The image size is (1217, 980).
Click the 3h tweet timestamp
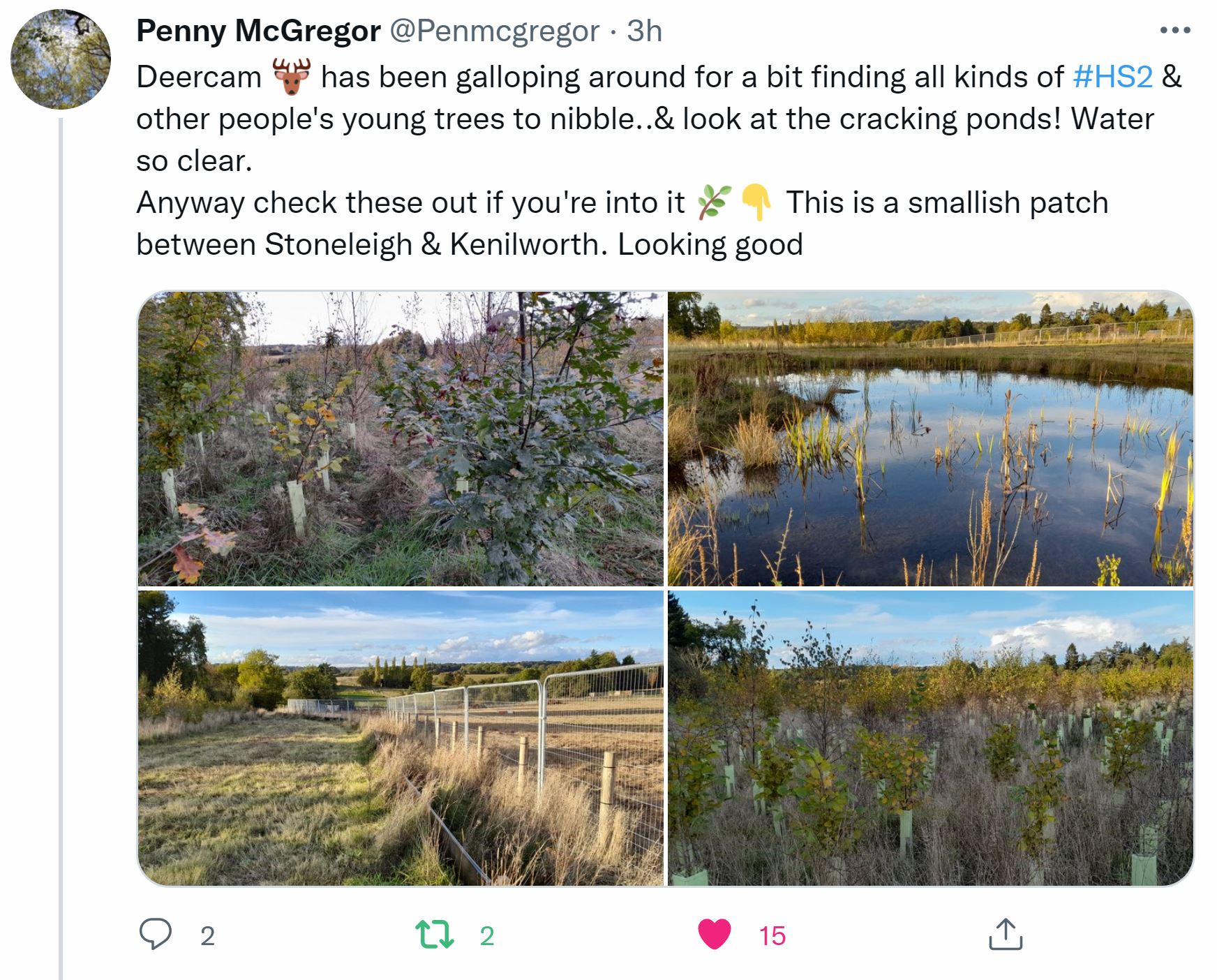644,31
